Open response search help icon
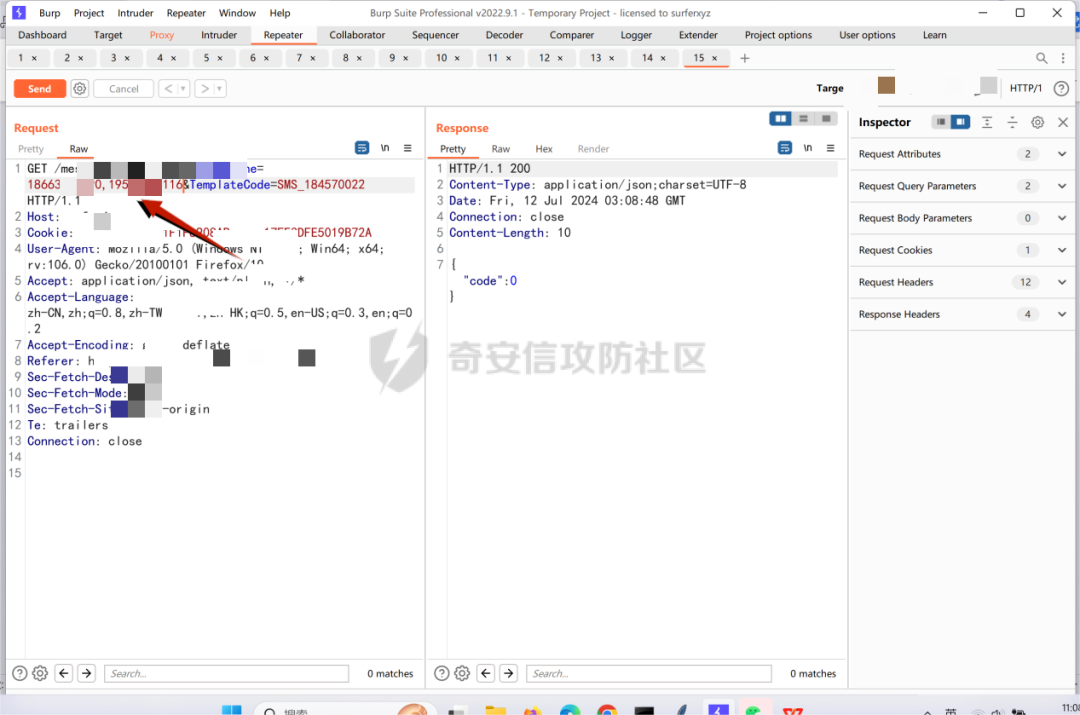The image size is (1080, 715). click(442, 673)
